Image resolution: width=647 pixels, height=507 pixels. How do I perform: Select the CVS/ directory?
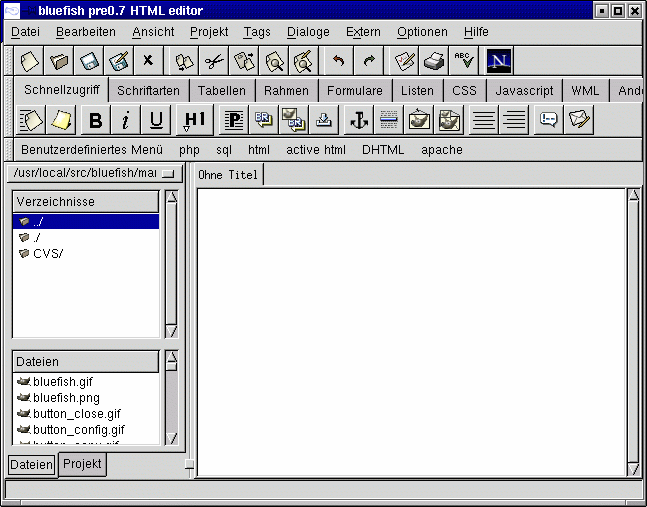point(48,254)
